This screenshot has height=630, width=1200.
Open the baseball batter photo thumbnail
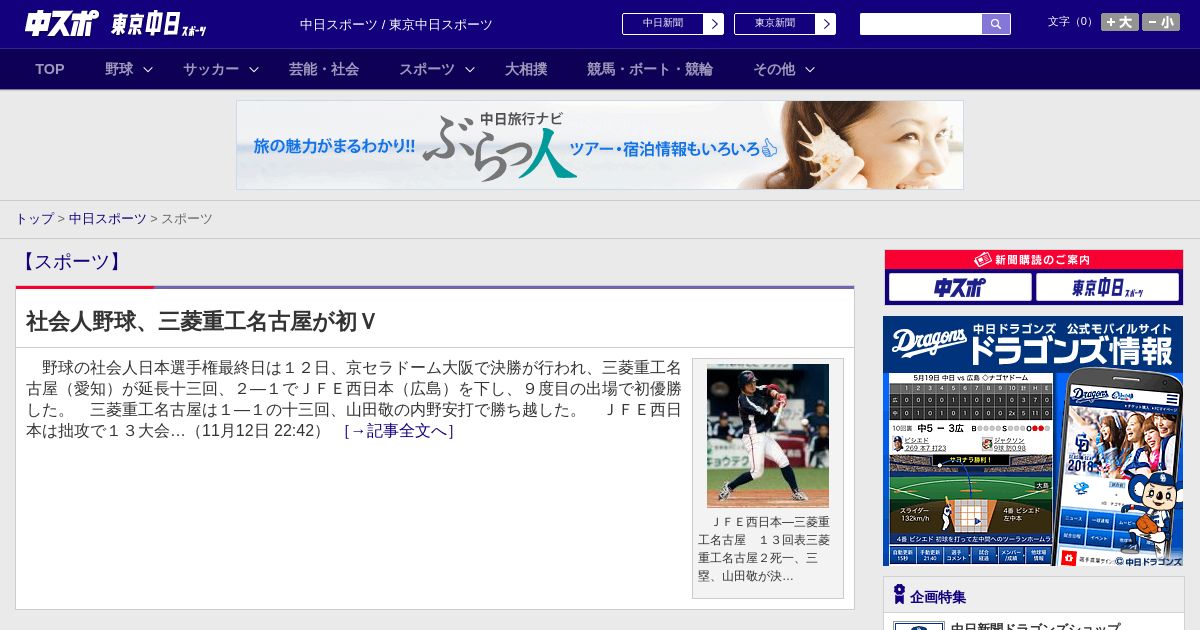(768, 436)
